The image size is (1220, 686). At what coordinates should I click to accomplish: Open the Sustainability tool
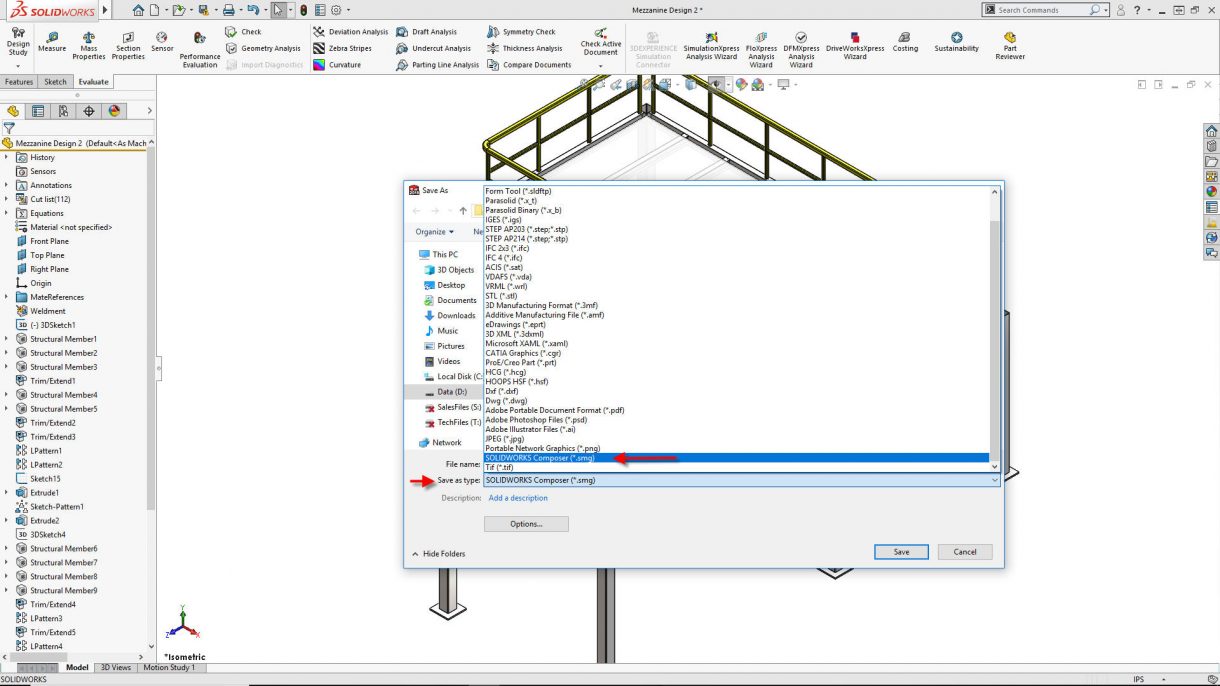pyautogui.click(x=956, y=42)
